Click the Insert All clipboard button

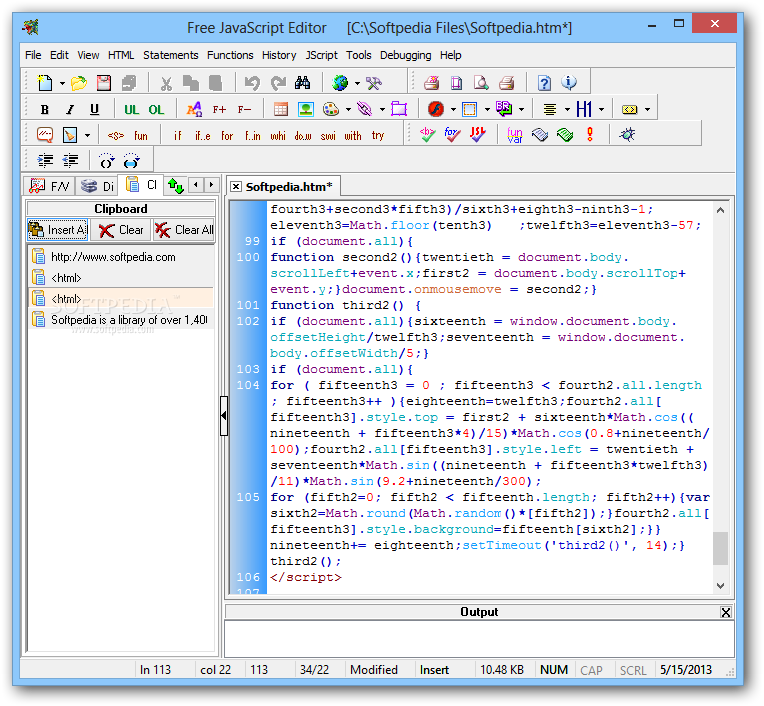(58, 230)
